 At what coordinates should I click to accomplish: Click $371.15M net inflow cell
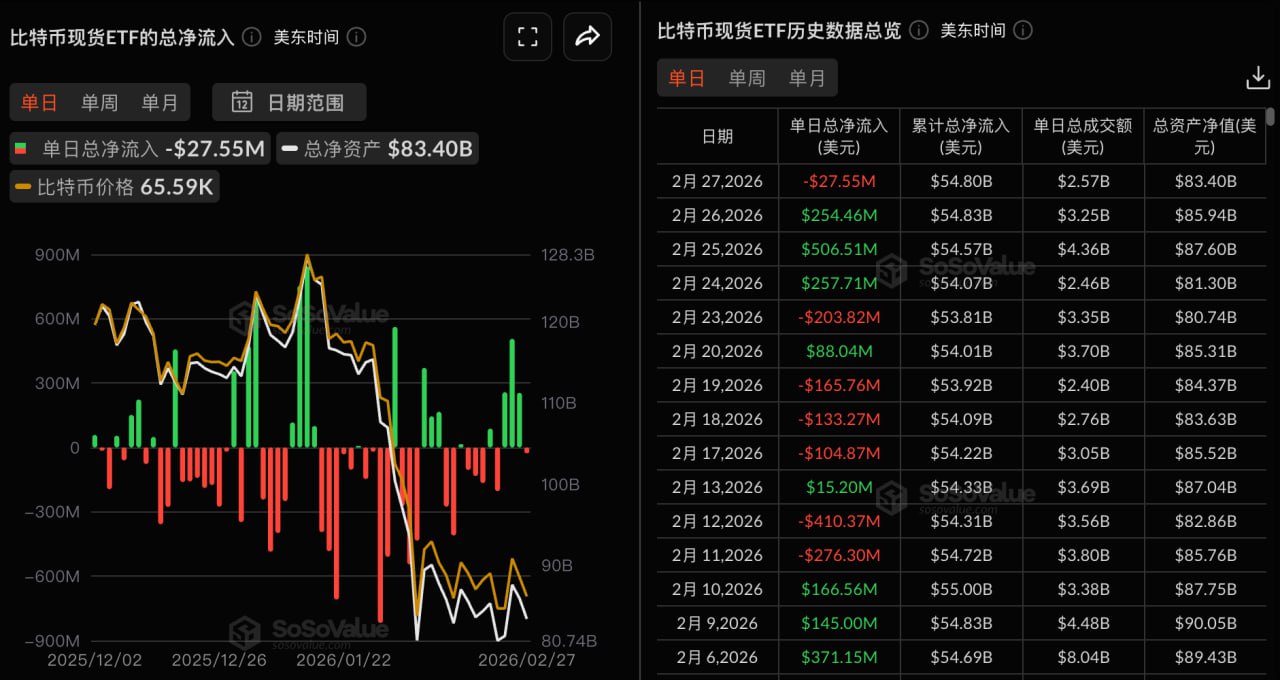(x=839, y=657)
